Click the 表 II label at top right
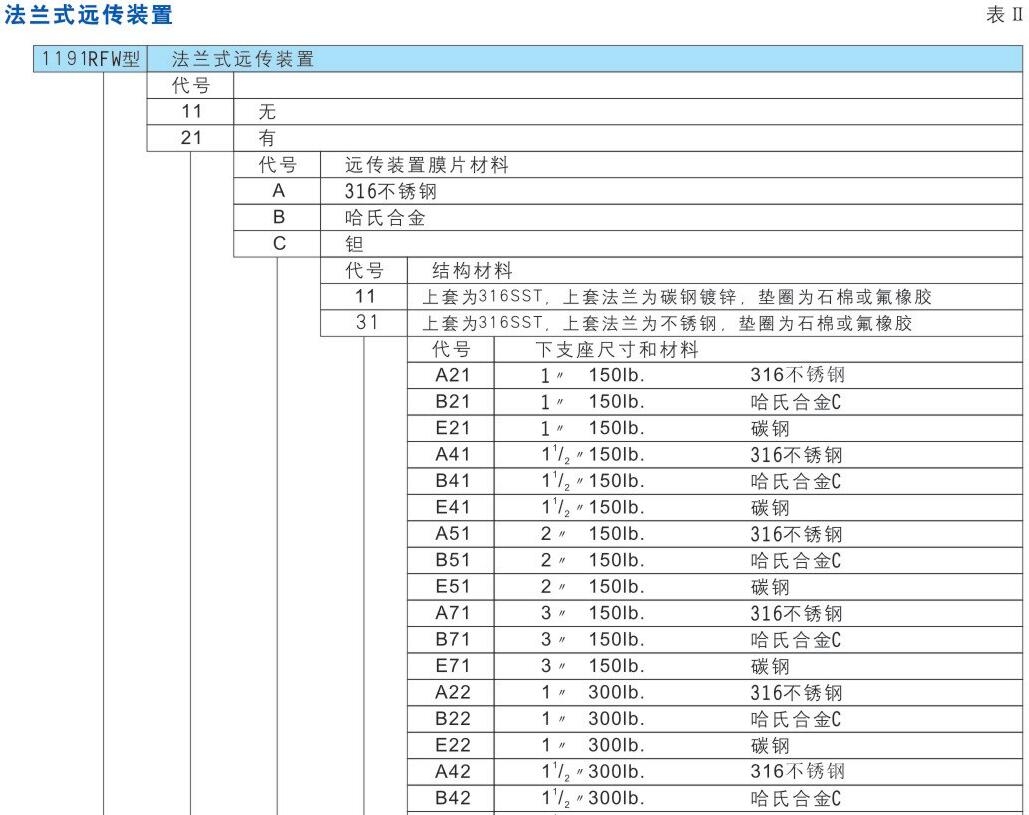The image size is (1029, 815). click(x=1004, y=16)
